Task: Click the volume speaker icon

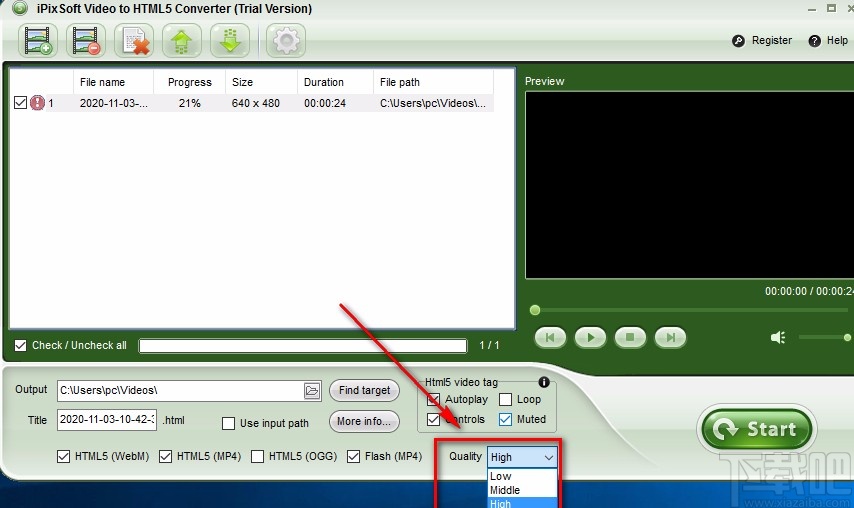Action: 778,338
